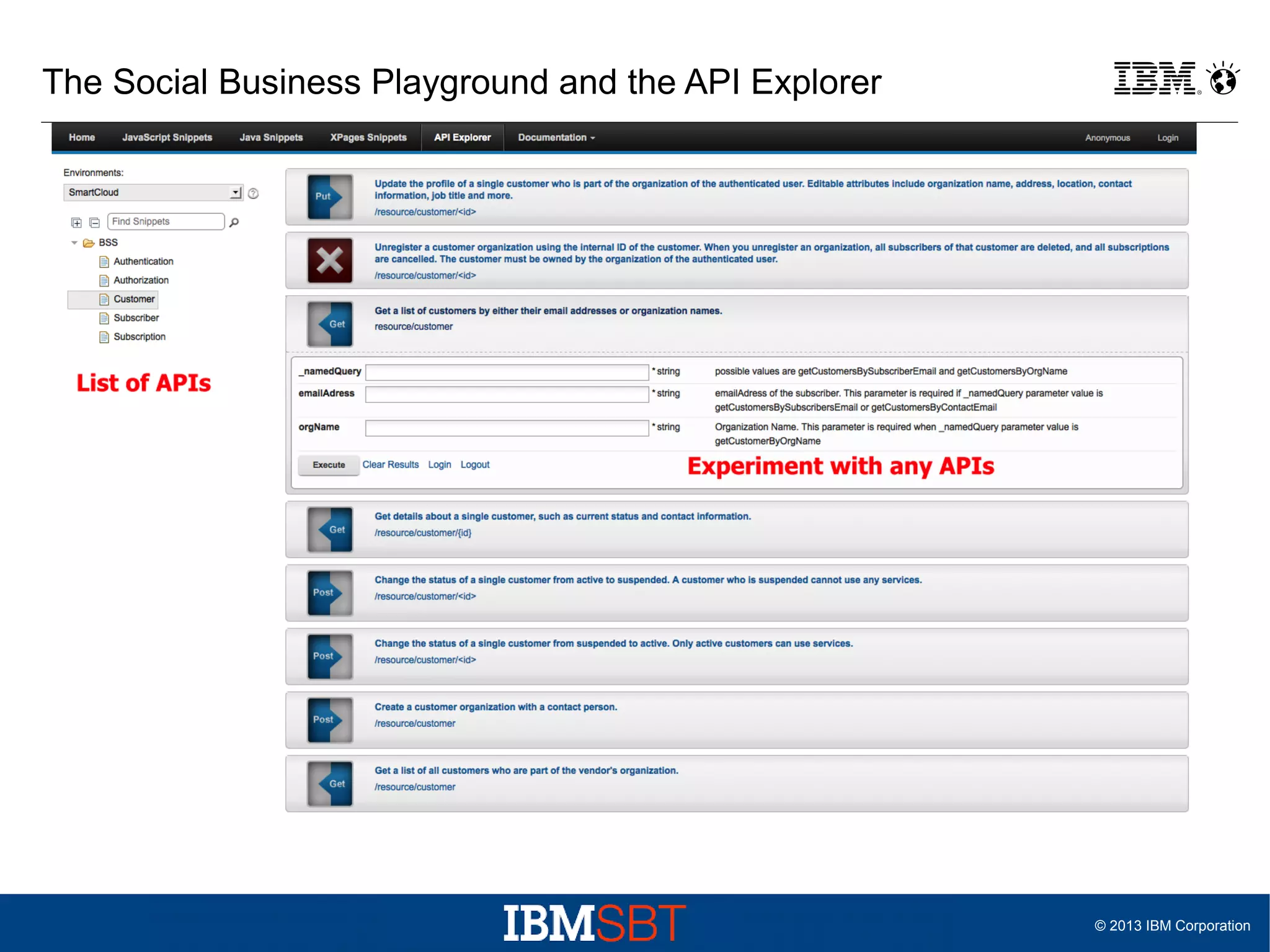This screenshot has width=1270, height=952.
Task: Click Clear Results link
Action: click(x=391, y=465)
